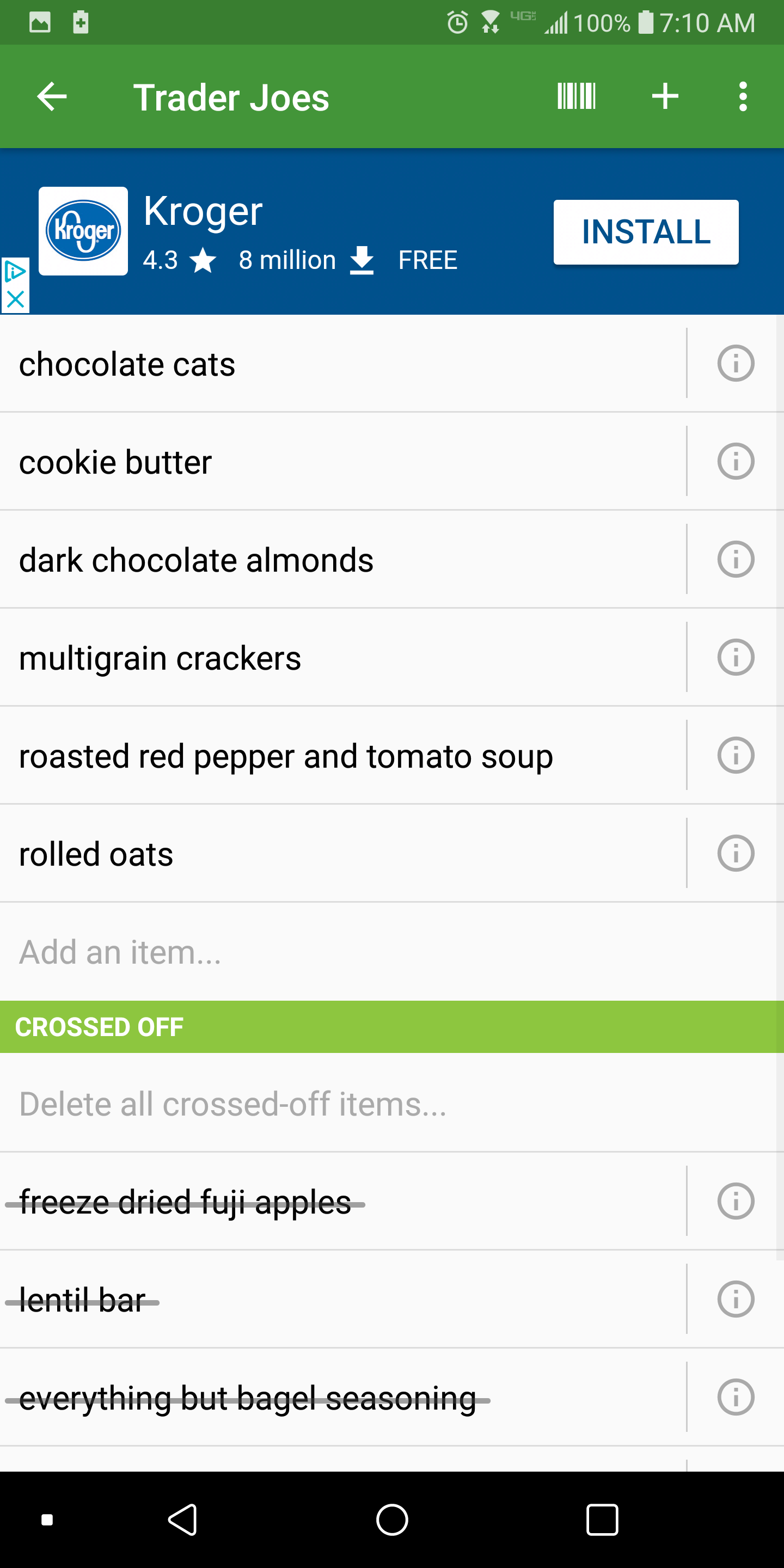The width and height of the screenshot is (784, 1568).
Task: Delete all crossed-off items
Action: pos(232,1104)
